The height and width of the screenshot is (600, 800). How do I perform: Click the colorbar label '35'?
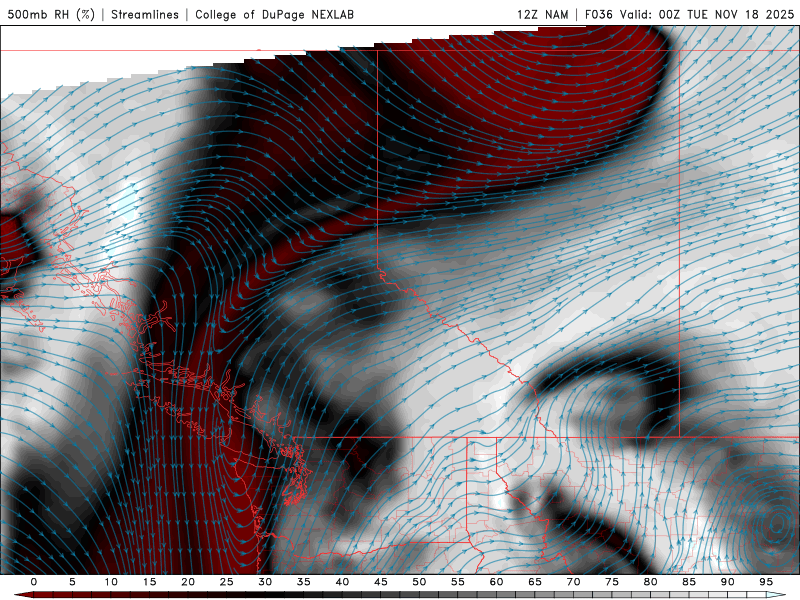click(x=304, y=582)
